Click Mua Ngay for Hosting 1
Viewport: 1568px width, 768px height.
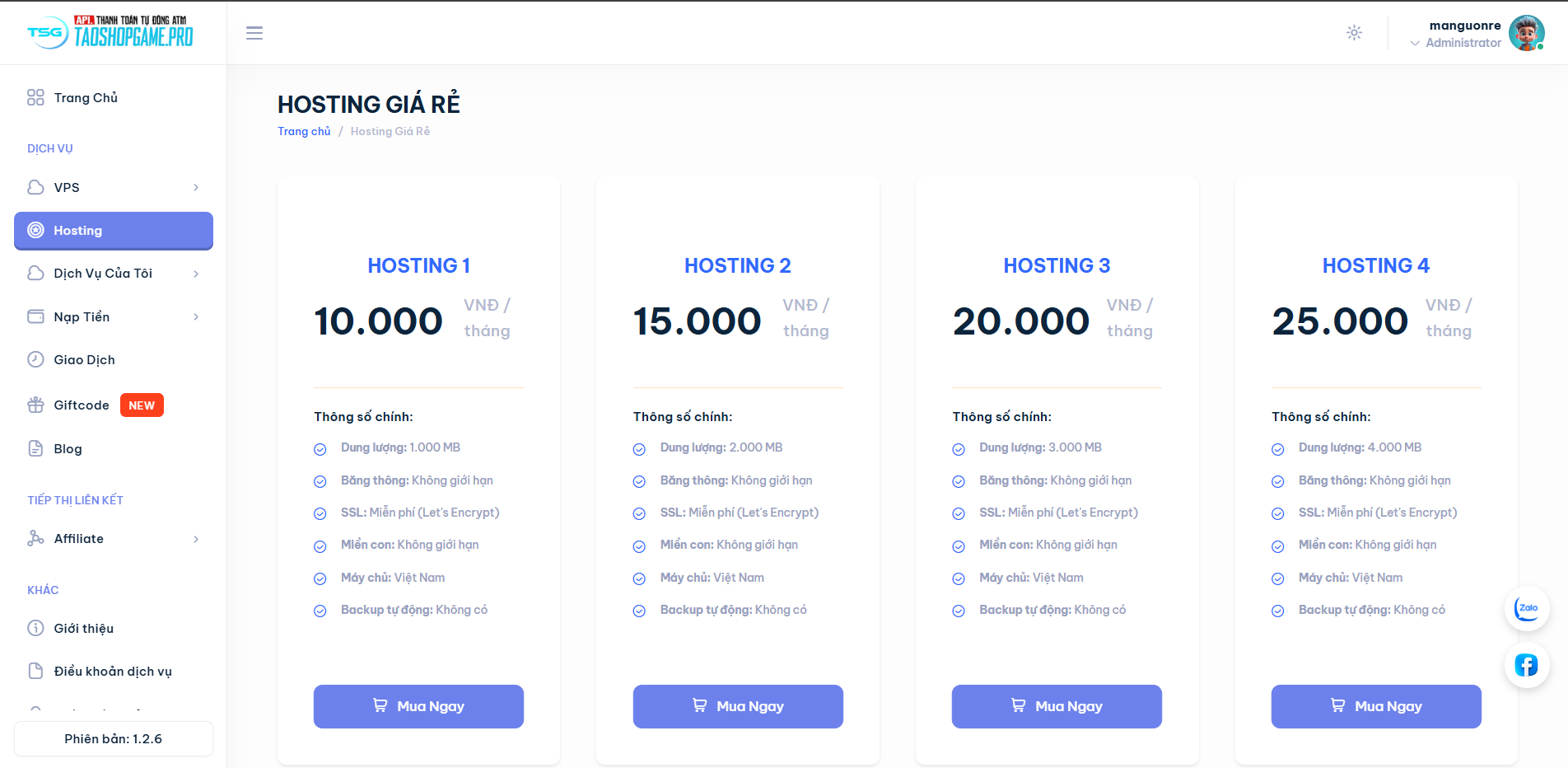coord(418,706)
